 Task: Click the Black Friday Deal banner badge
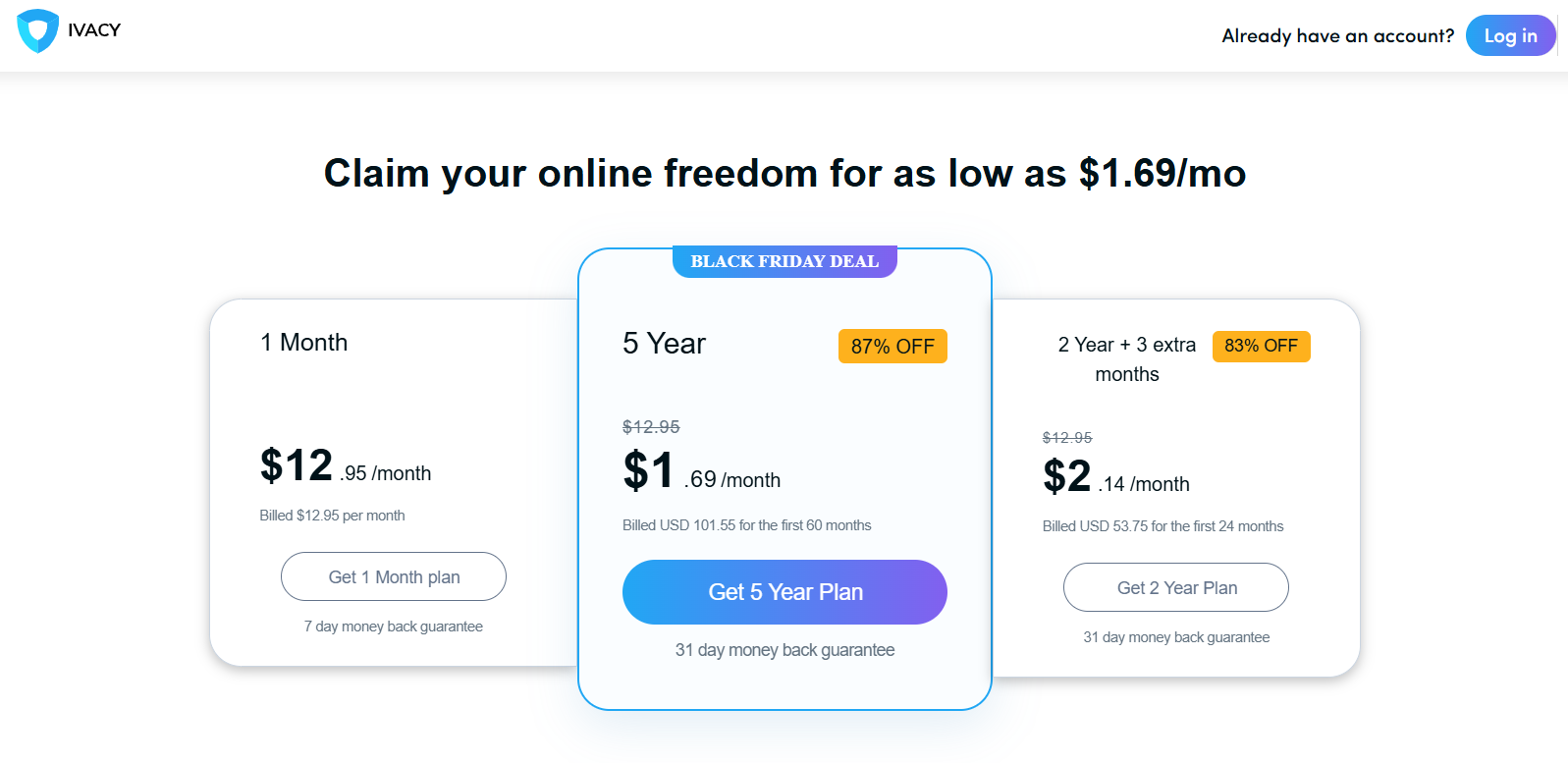[x=784, y=261]
